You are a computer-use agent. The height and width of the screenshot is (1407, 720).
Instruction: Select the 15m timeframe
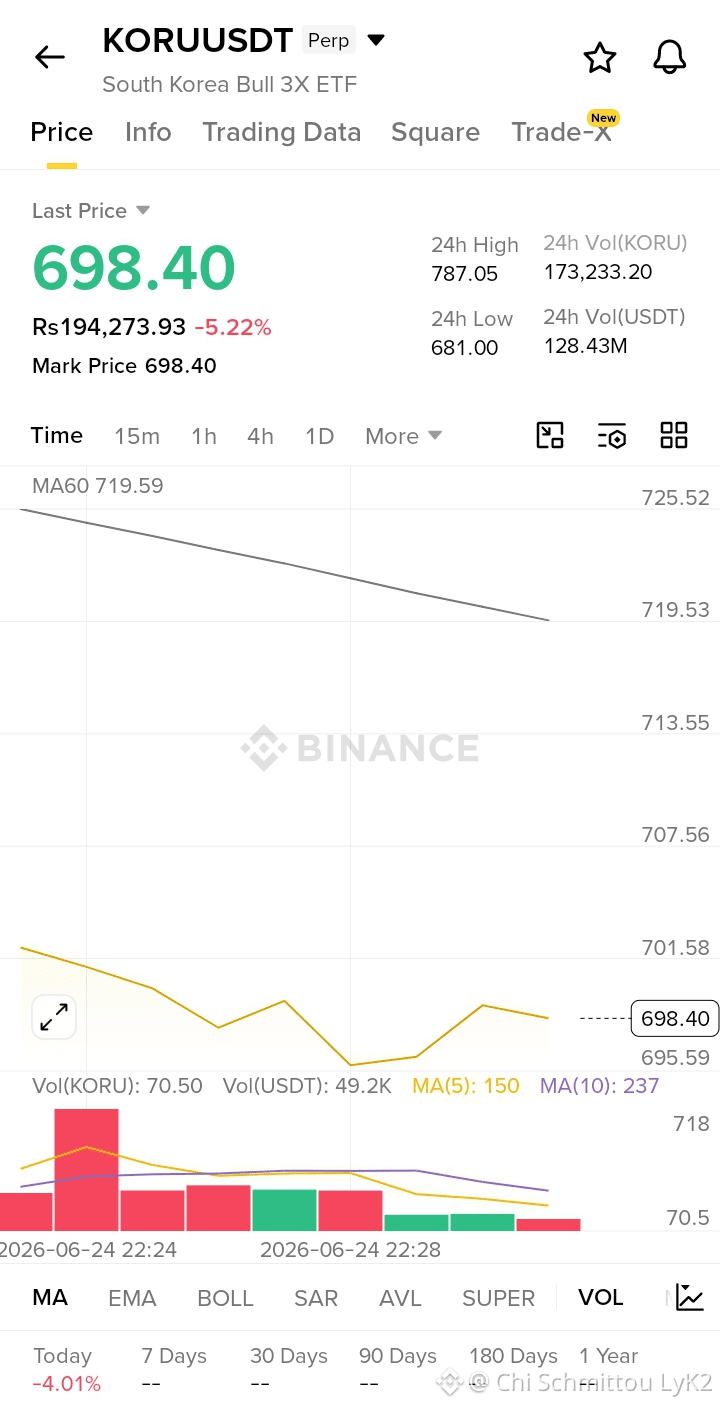(137, 436)
